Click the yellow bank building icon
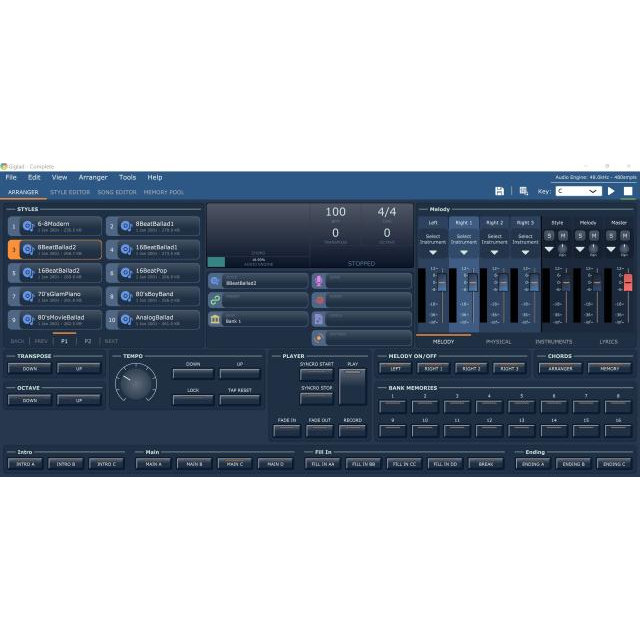The image size is (640, 640). coord(215,319)
